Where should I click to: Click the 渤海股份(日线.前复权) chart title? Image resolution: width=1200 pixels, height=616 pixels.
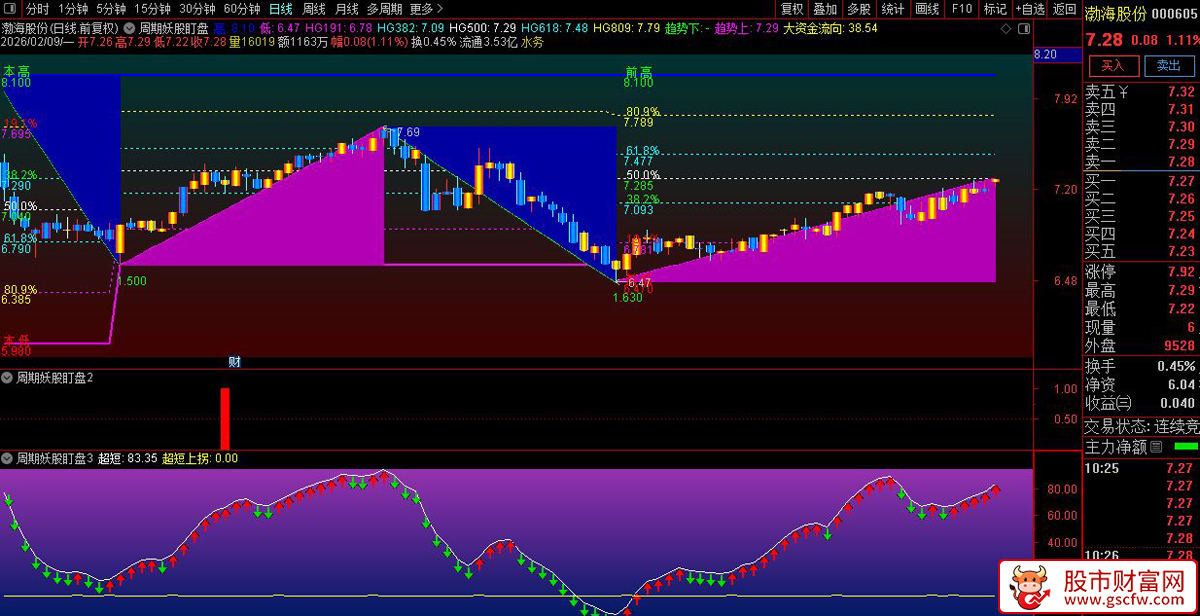point(61,28)
